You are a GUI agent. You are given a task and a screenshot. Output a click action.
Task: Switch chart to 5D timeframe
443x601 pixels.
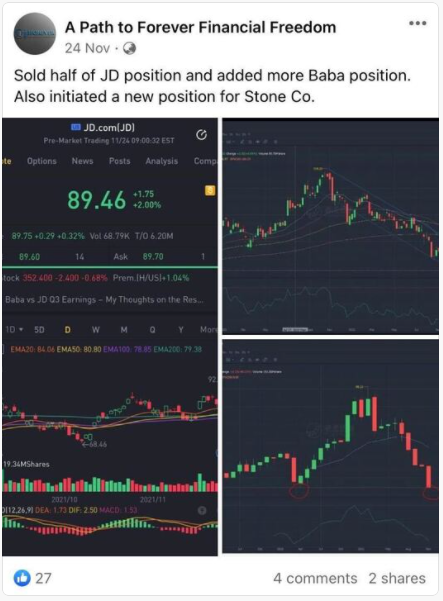tap(39, 330)
